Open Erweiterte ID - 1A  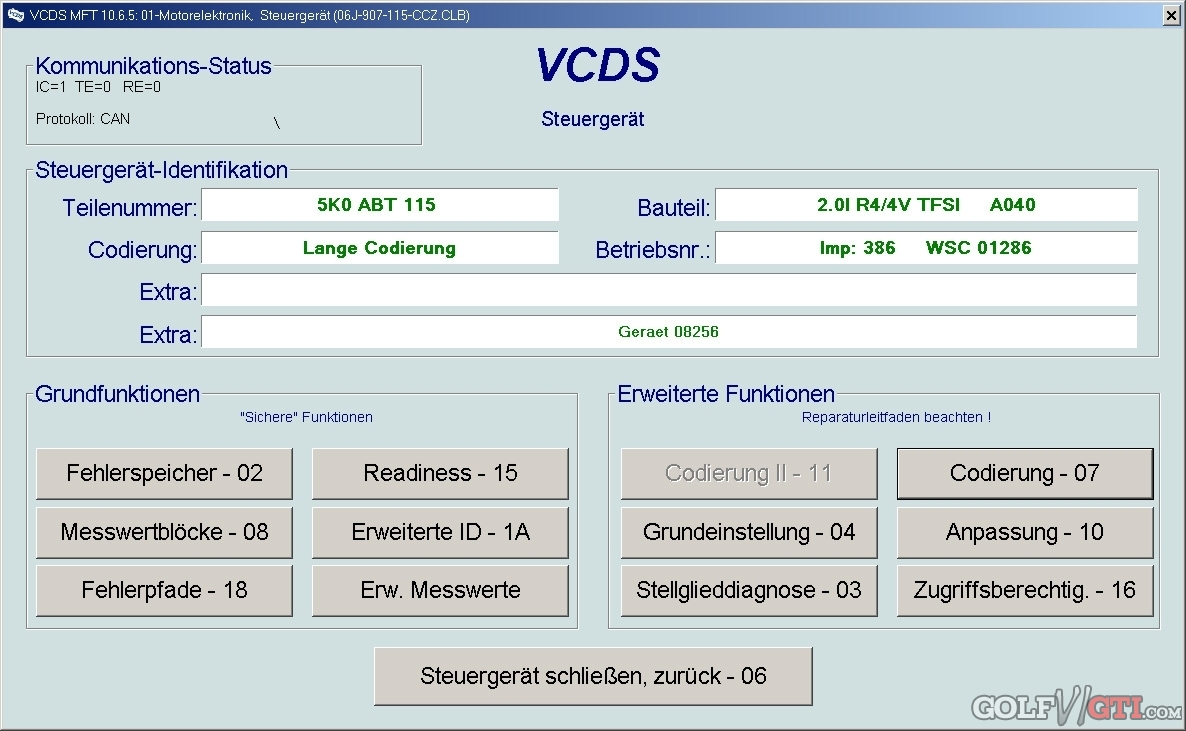440,532
